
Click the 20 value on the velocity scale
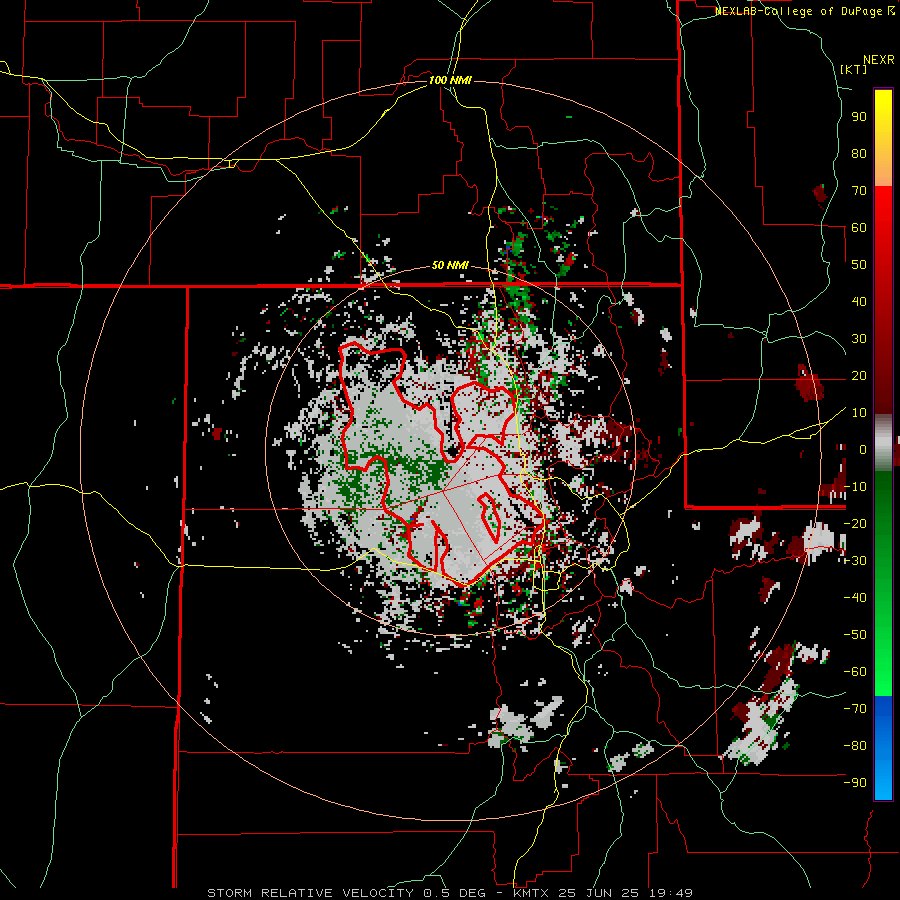859,375
